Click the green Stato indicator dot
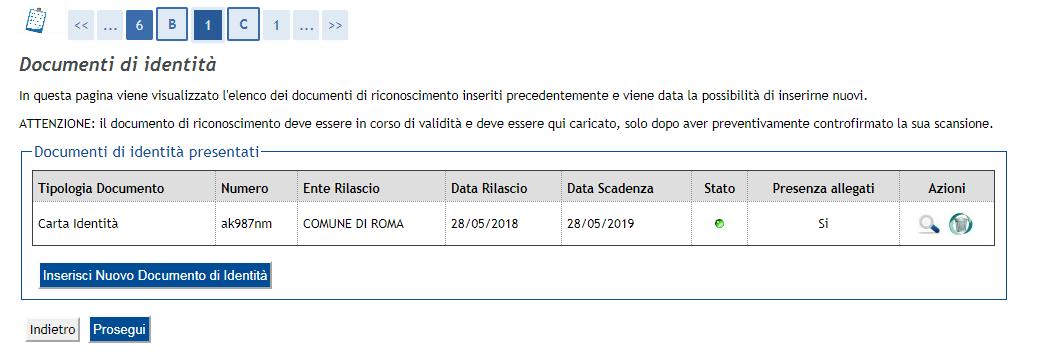The height and width of the screenshot is (362, 1039). click(x=719, y=224)
